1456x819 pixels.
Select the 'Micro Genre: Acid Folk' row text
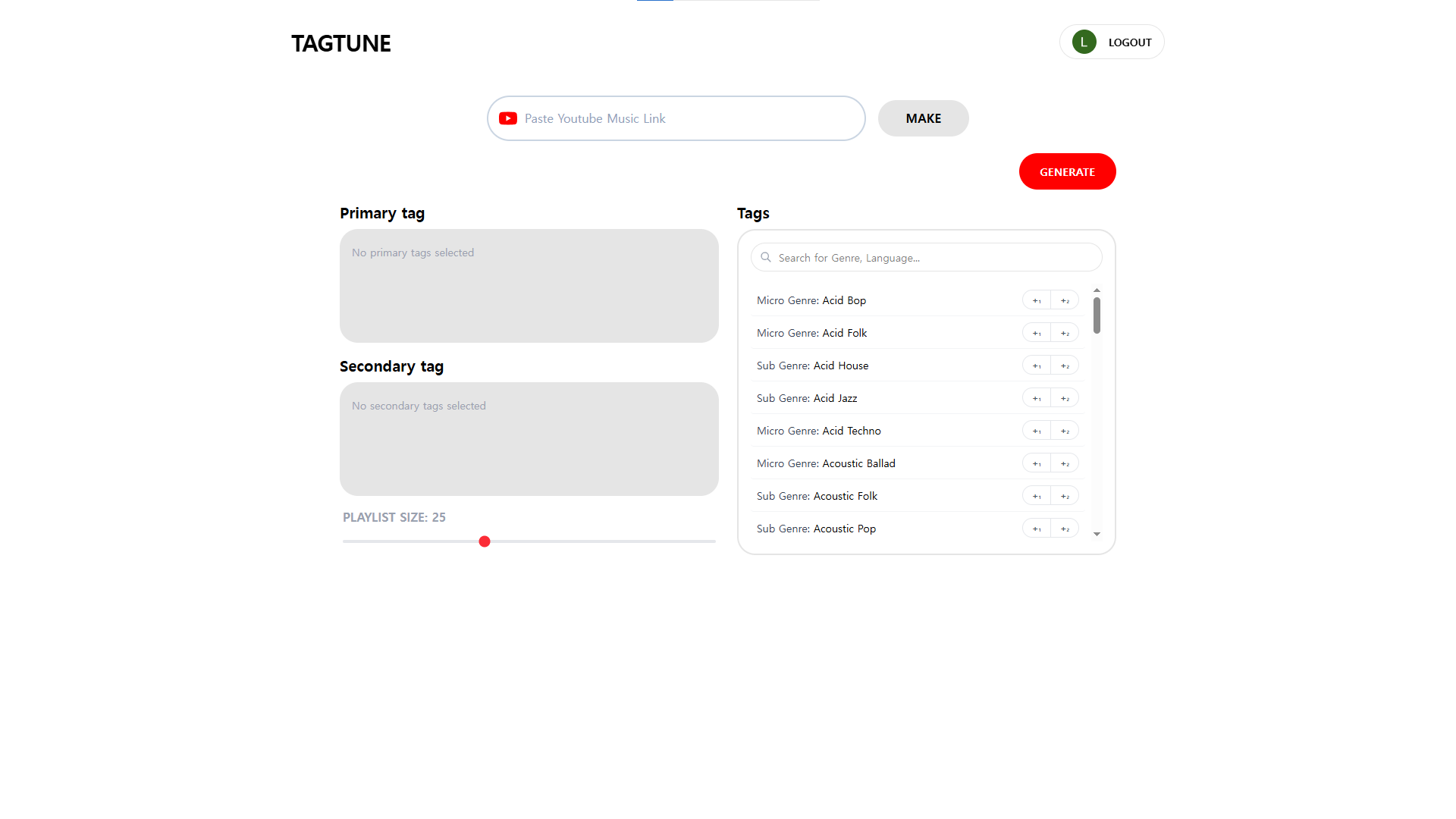811,333
